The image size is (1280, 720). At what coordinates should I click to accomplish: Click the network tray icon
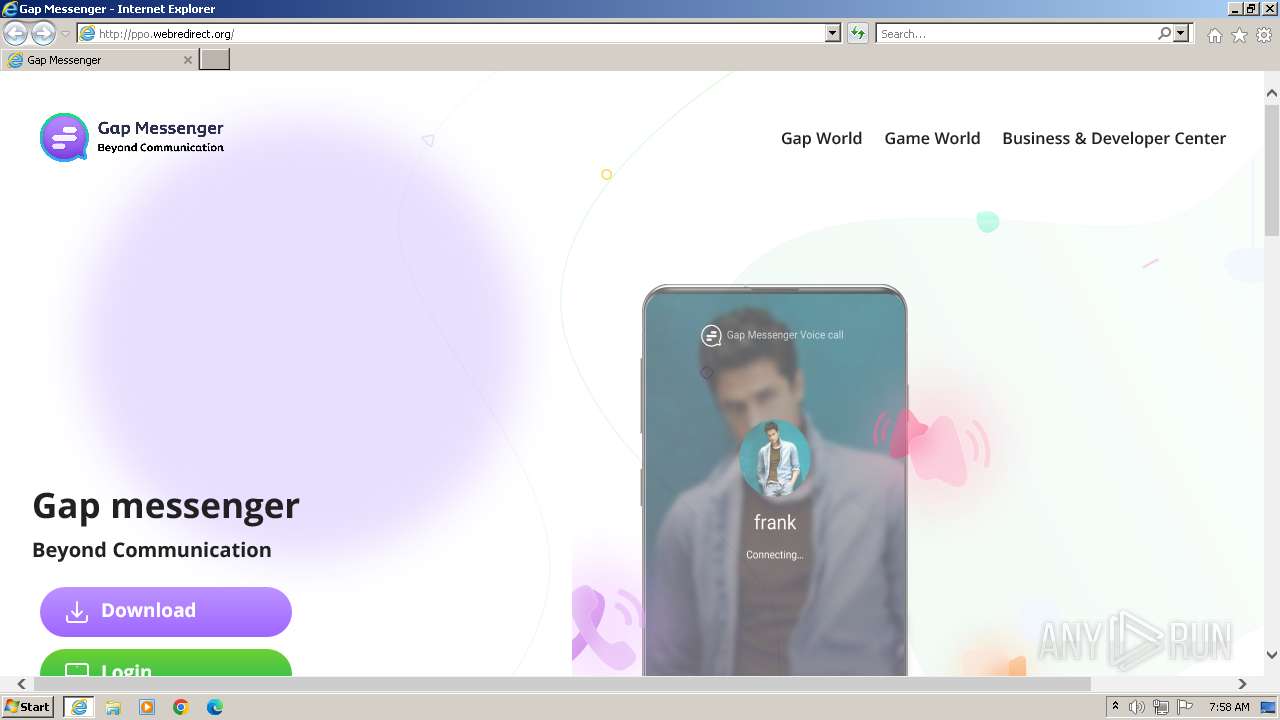pyautogui.click(x=1161, y=707)
